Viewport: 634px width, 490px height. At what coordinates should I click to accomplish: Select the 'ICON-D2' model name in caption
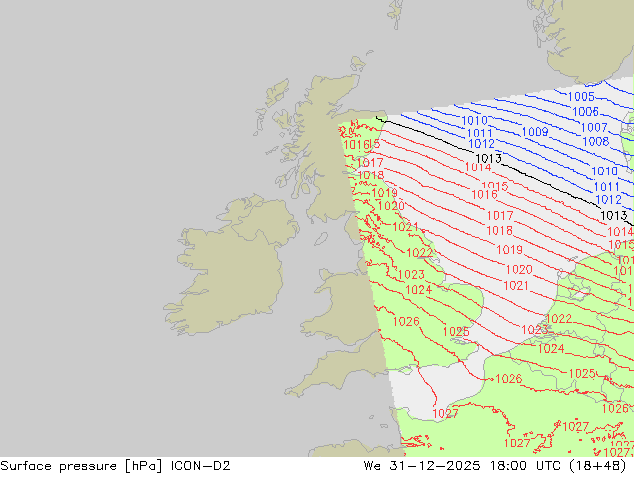click(201, 466)
